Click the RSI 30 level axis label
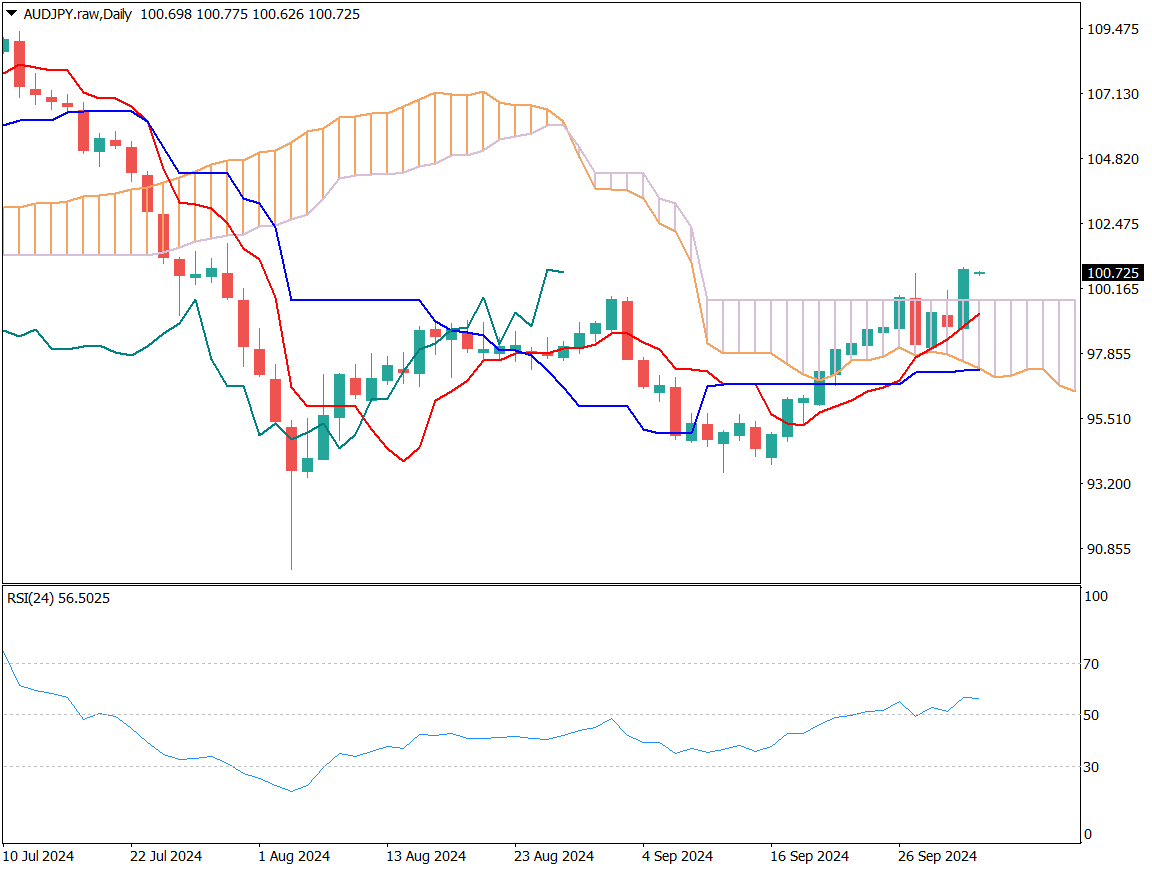Screen dimensions: 1152x870 (x=1092, y=767)
